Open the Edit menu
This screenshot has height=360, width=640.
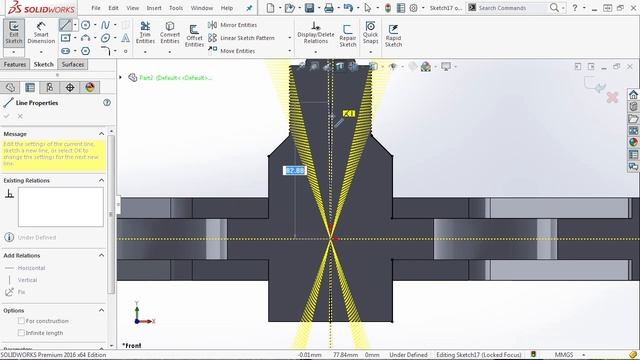(113, 8)
